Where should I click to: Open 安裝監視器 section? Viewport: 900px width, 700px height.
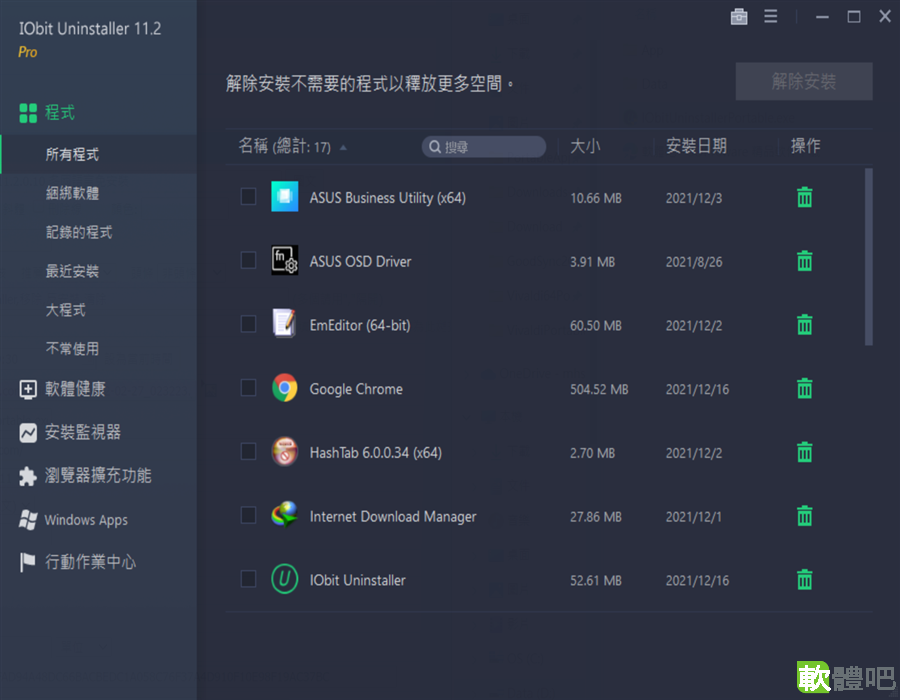coord(83,432)
